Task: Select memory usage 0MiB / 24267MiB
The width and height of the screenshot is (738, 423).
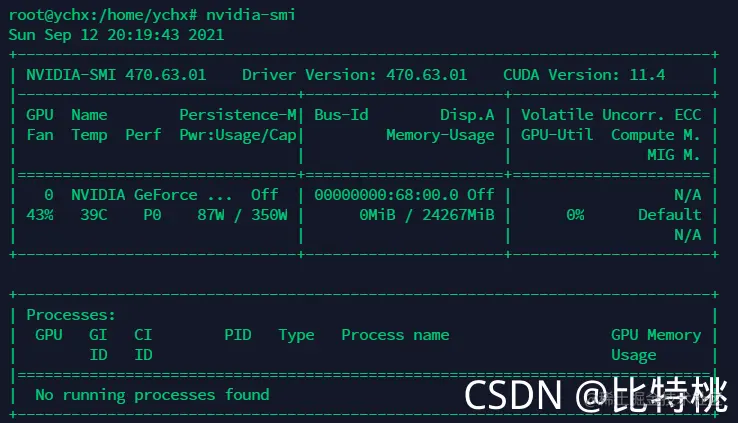Action: tap(427, 215)
